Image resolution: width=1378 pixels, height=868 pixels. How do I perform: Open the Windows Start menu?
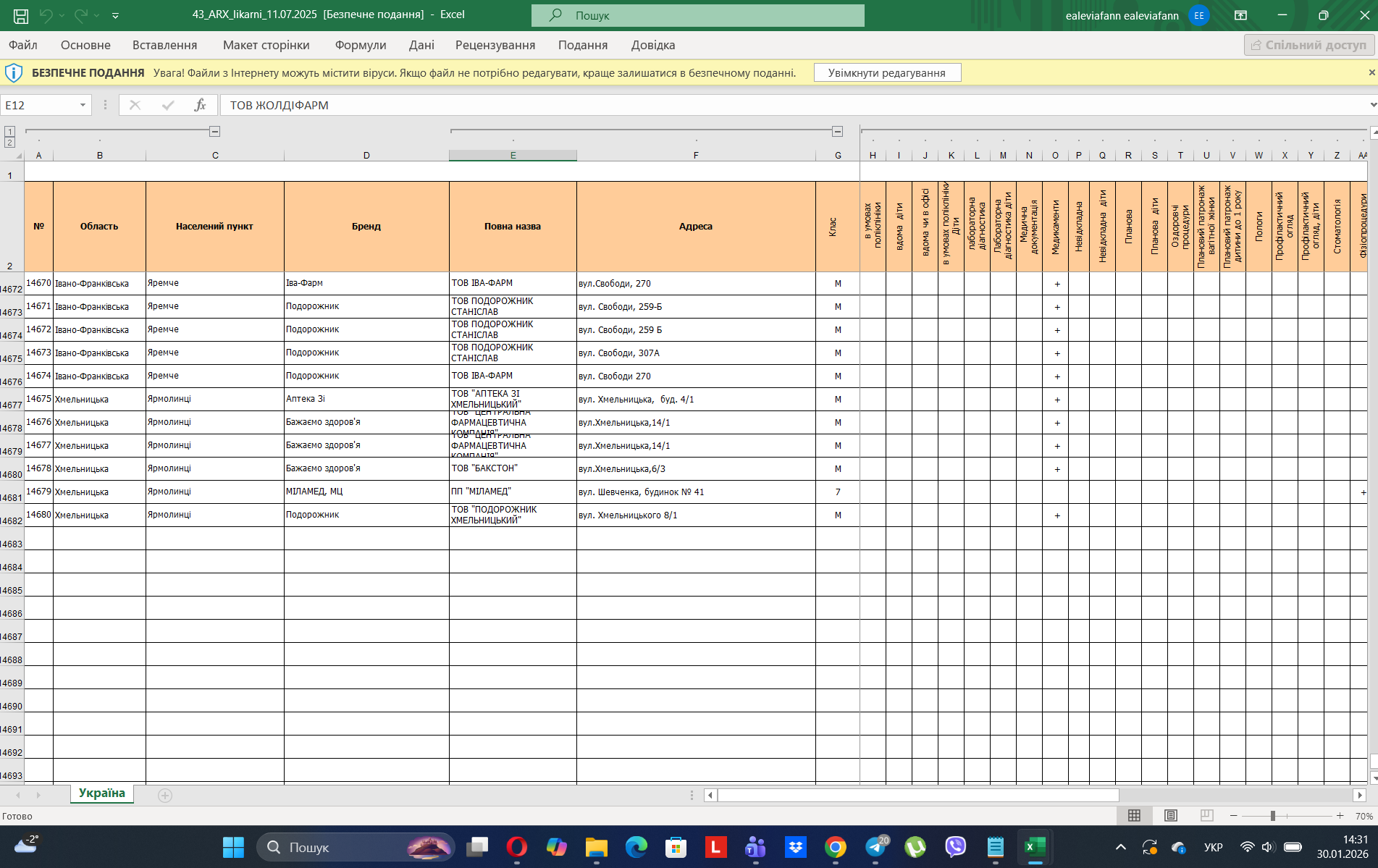coord(233,847)
